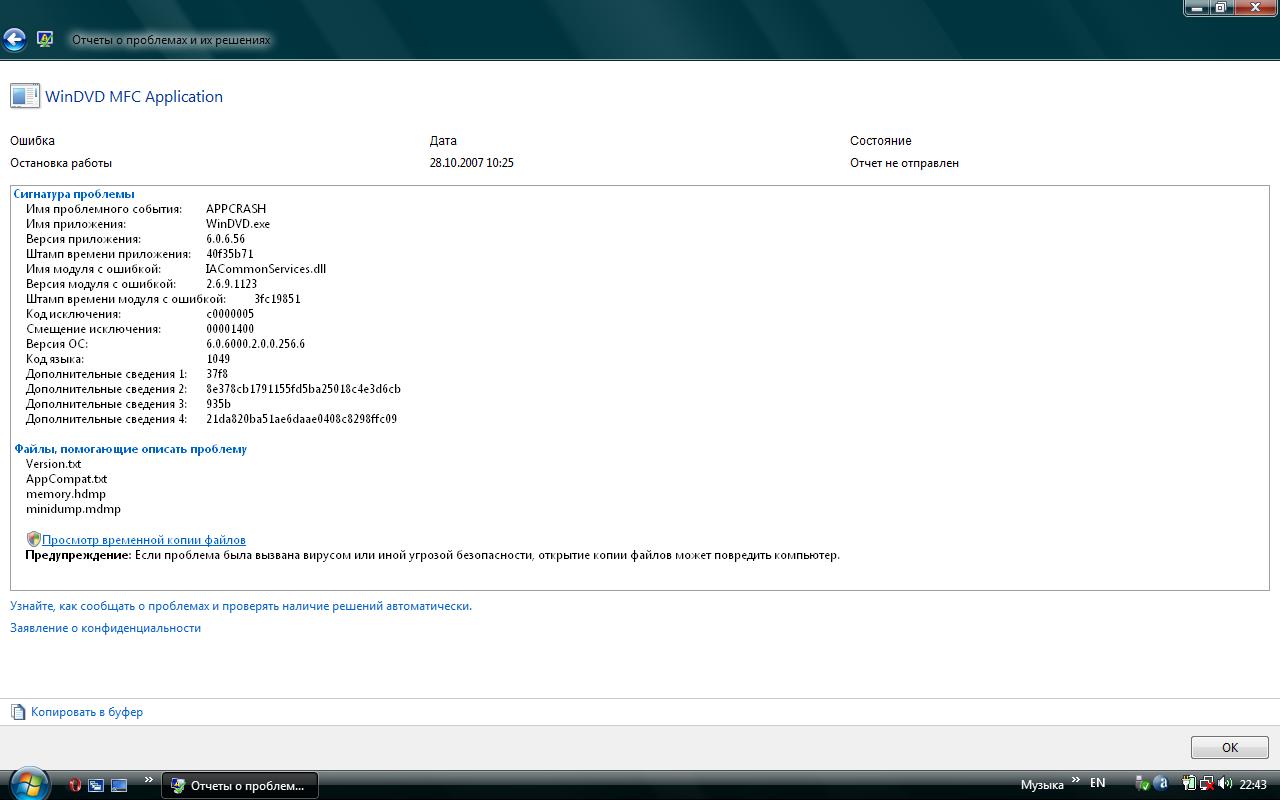Click the system clock showing 22:43
1280x800 pixels.
(1254, 785)
